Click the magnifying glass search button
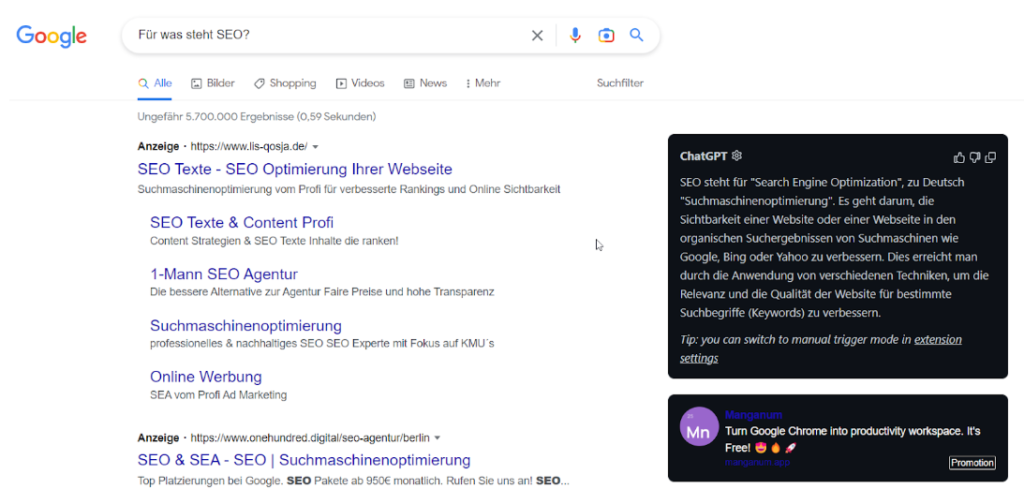The width and height of the screenshot is (1024, 504). click(637, 35)
